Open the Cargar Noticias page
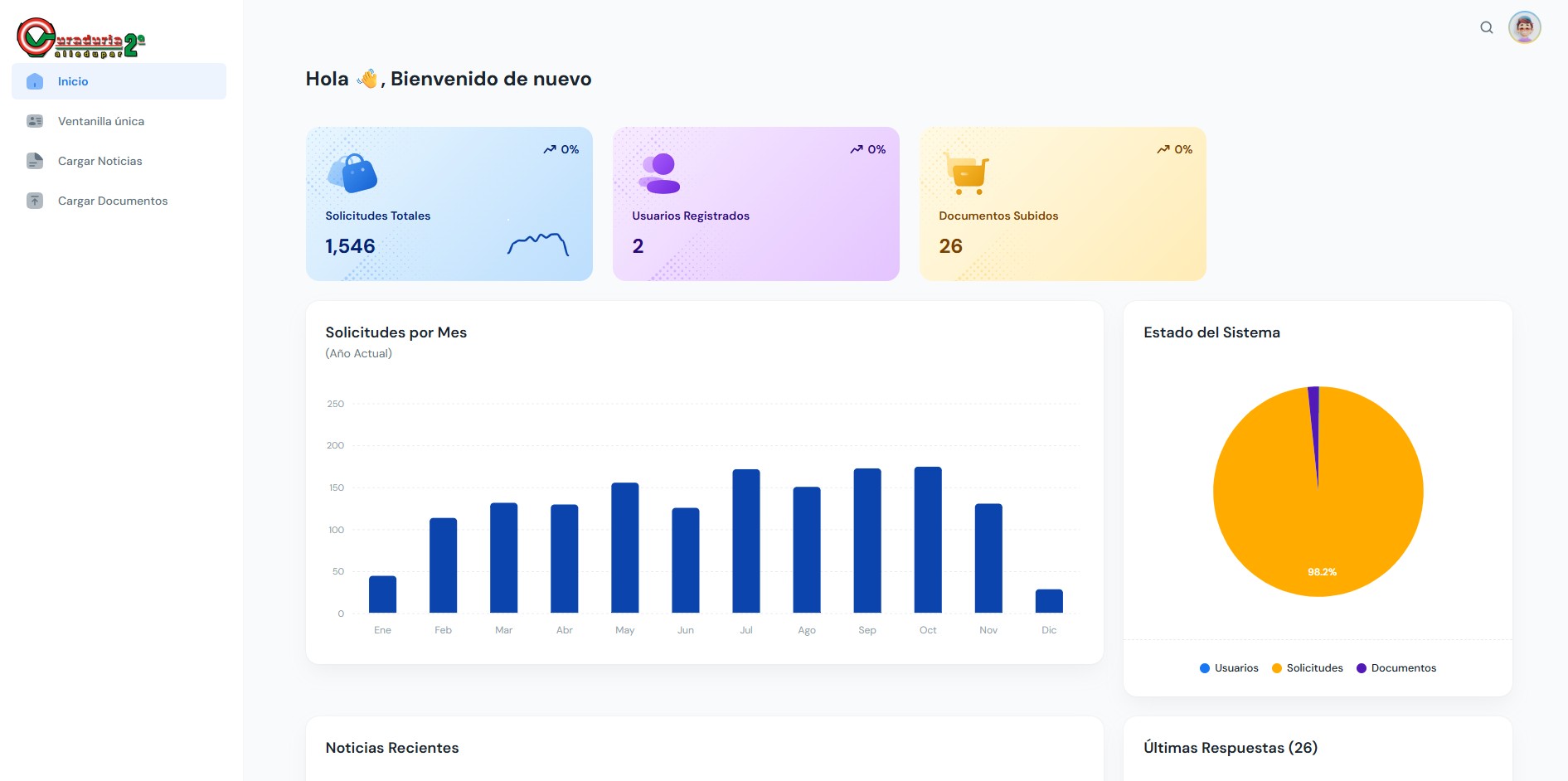1568x781 pixels. 100,161
